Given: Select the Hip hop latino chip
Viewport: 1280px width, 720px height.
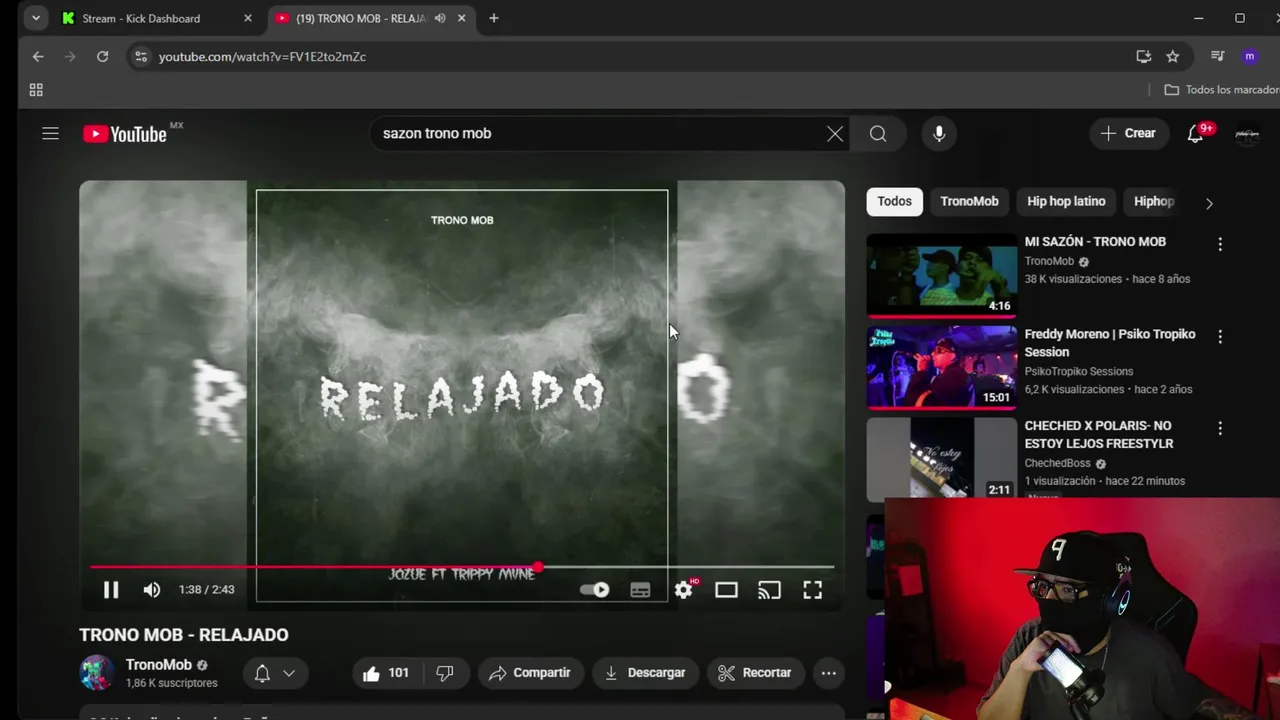Looking at the screenshot, I should 1066,201.
